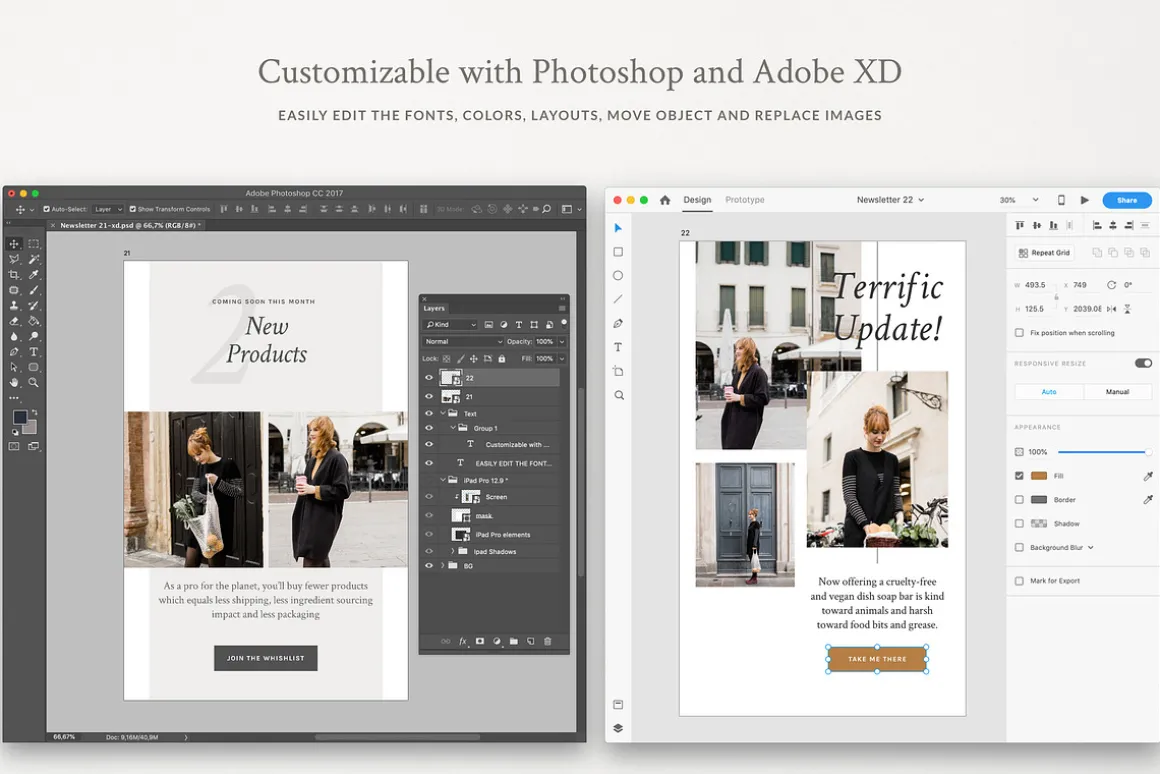Click the lock all icon in Layers panel
Viewport: 1160px width, 774px height.
[502, 359]
